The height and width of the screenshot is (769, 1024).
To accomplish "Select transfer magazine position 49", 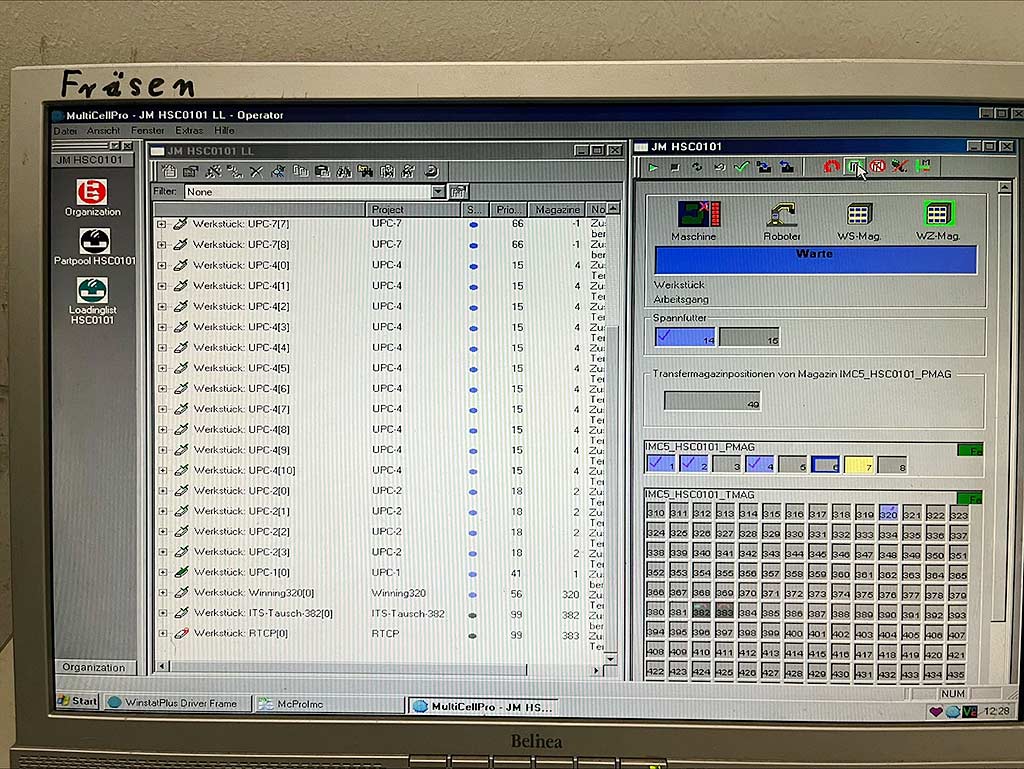I will 712,401.
